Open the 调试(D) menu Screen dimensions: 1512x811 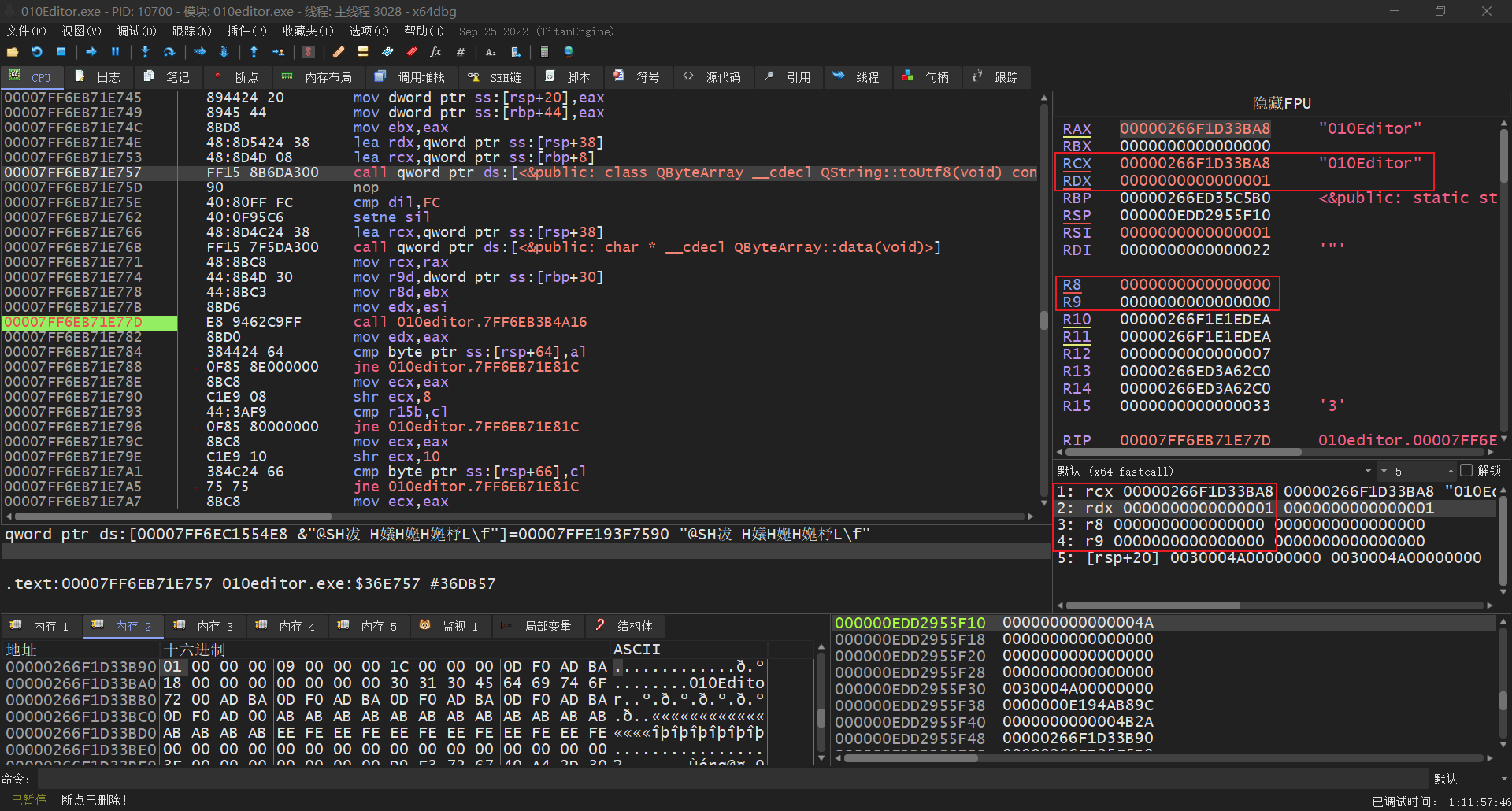pos(136,31)
